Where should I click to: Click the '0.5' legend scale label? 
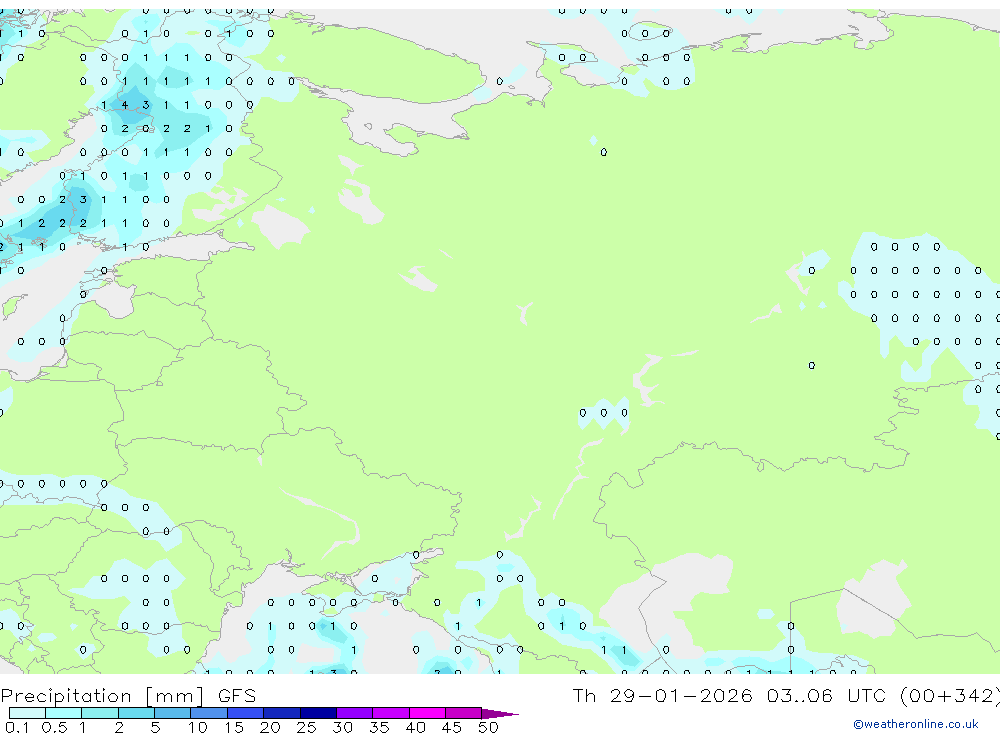click(55, 727)
